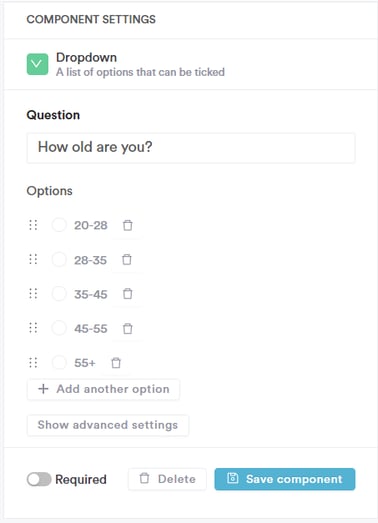Grab the drag handle for 20-28 option

pos(33,225)
